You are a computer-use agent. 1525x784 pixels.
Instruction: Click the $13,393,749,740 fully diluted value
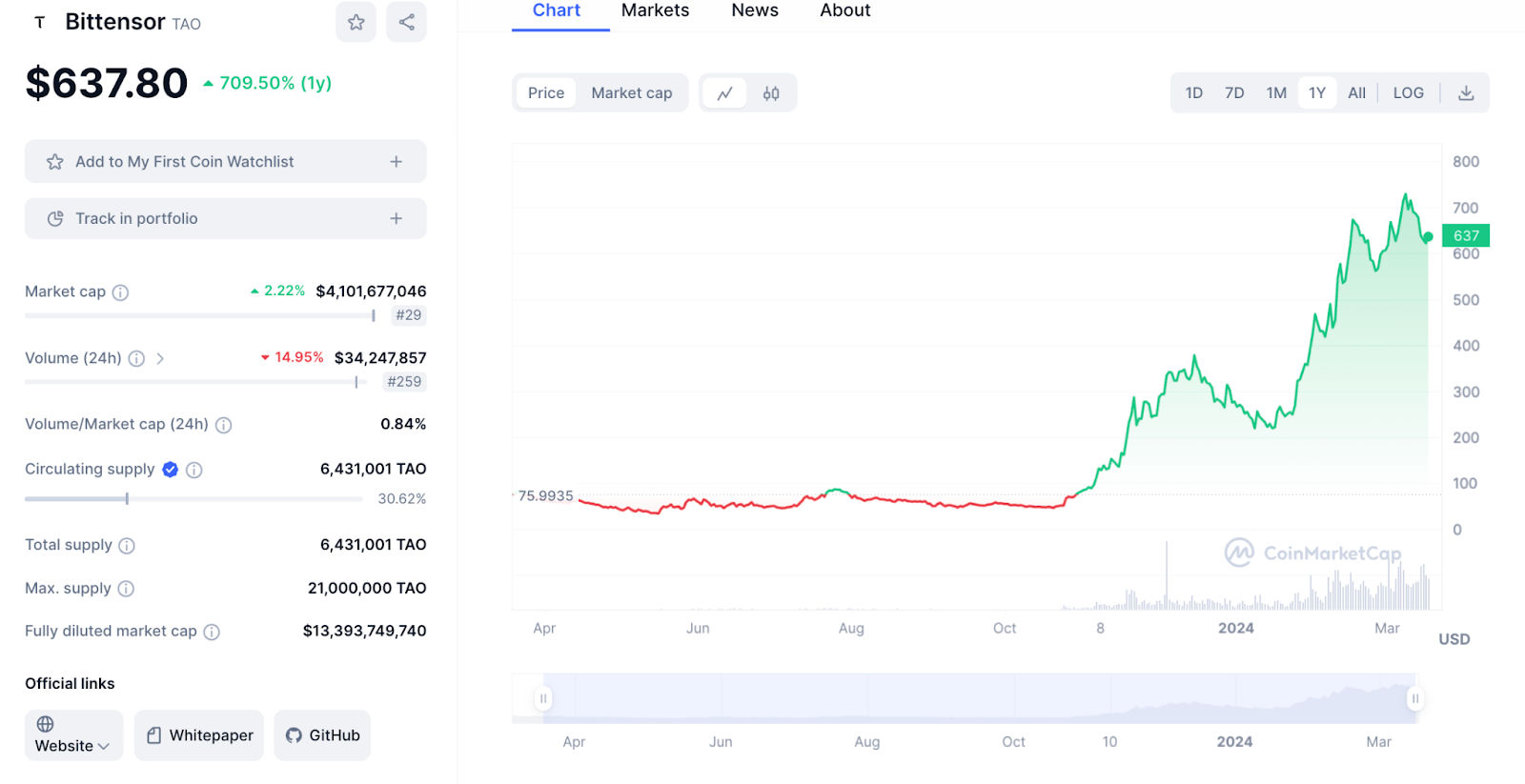coord(364,631)
